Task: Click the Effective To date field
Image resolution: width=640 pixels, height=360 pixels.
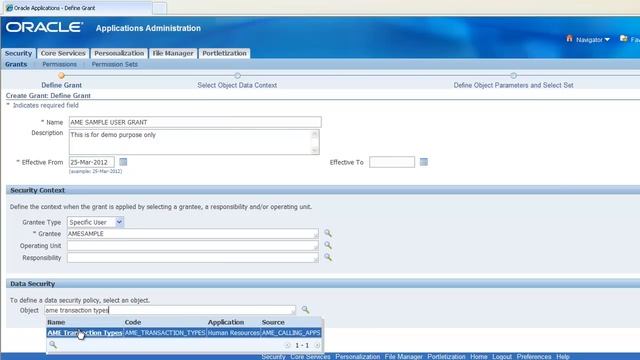Action: click(x=392, y=162)
